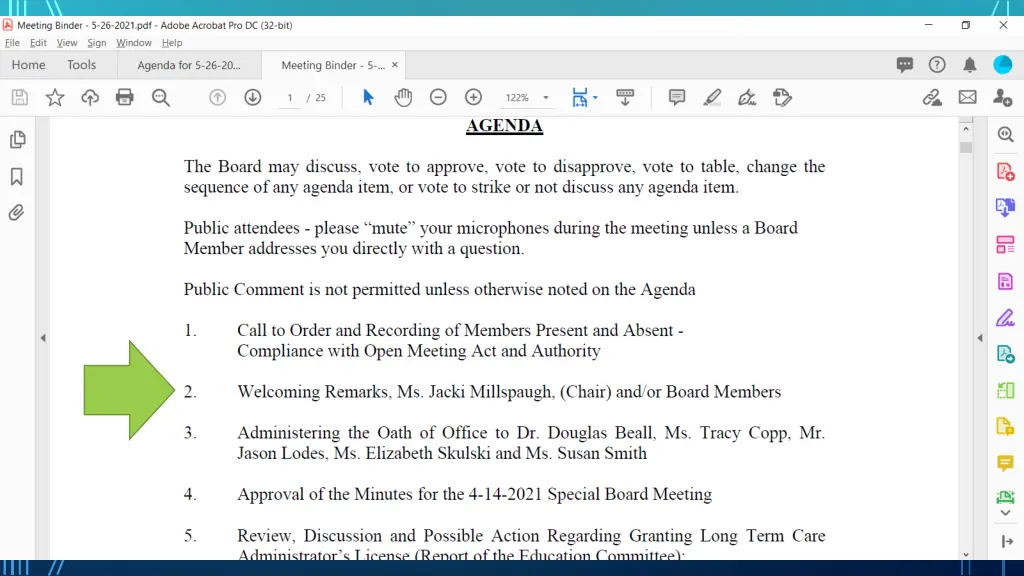Open the sign document tool

pyautogui.click(x=747, y=97)
